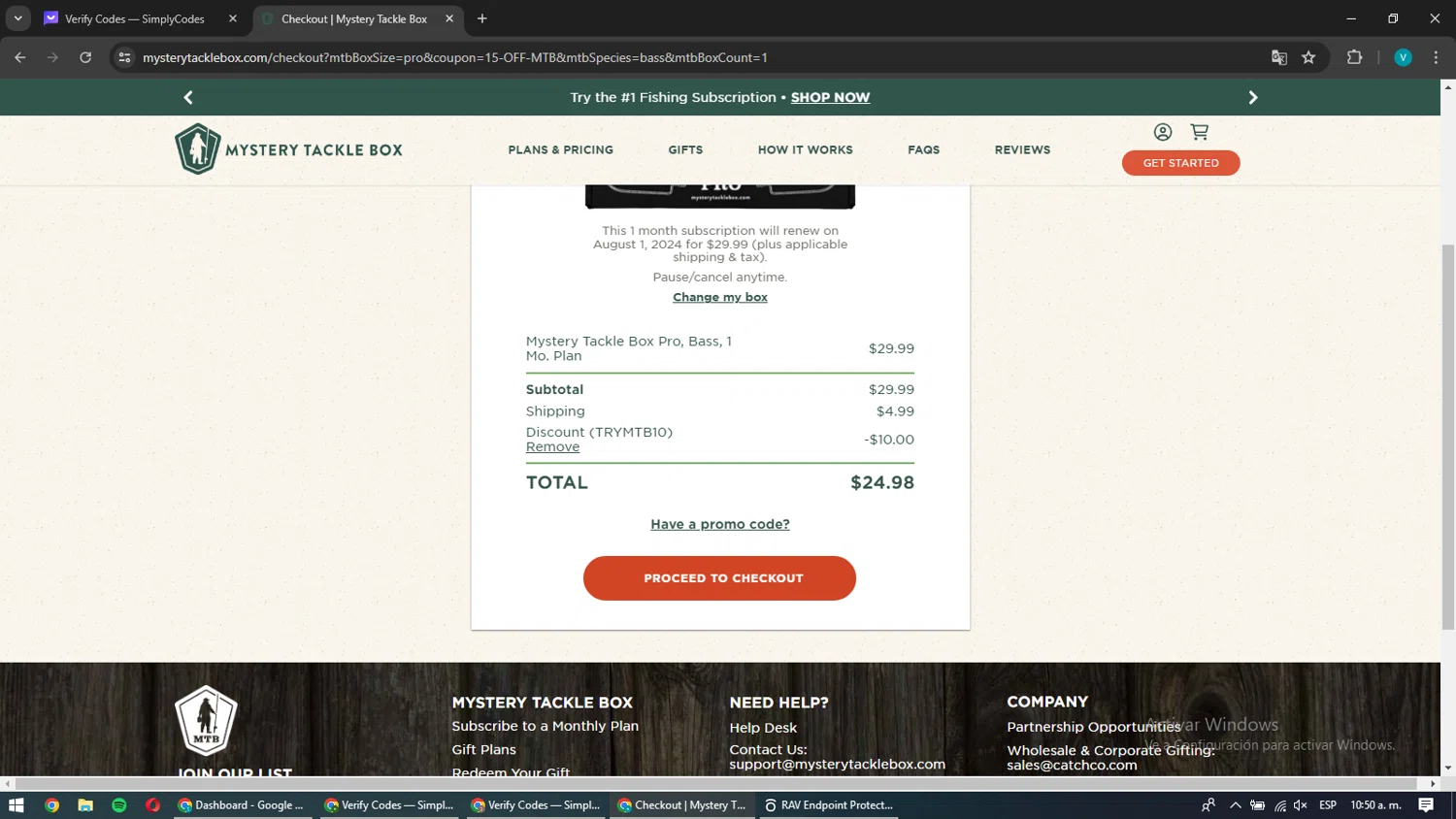
Task: Open Gift Plans footer link
Action: [x=483, y=749]
